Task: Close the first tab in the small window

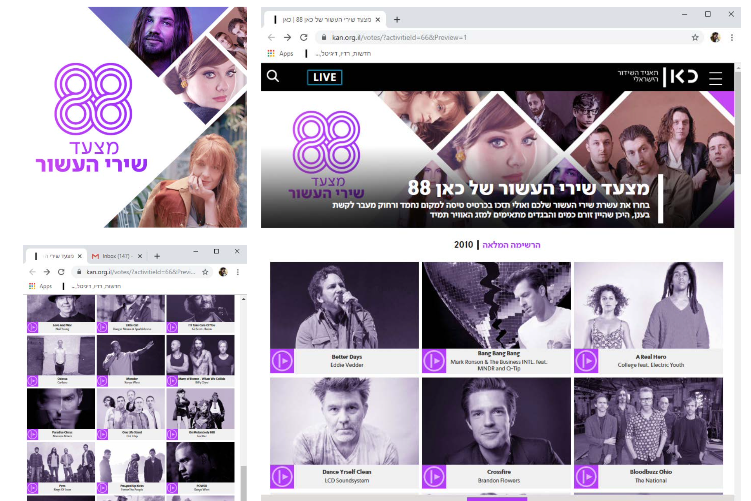Action: point(80,256)
